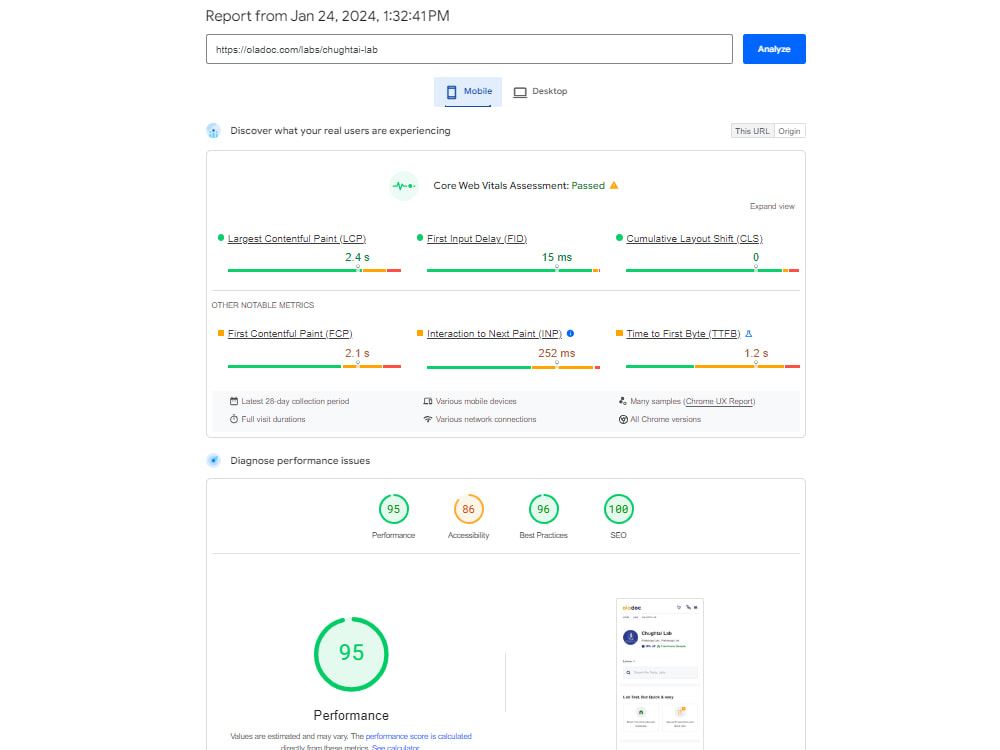Click the TTFB distribution bar
The height and width of the screenshot is (750, 1000).
[x=712, y=366]
